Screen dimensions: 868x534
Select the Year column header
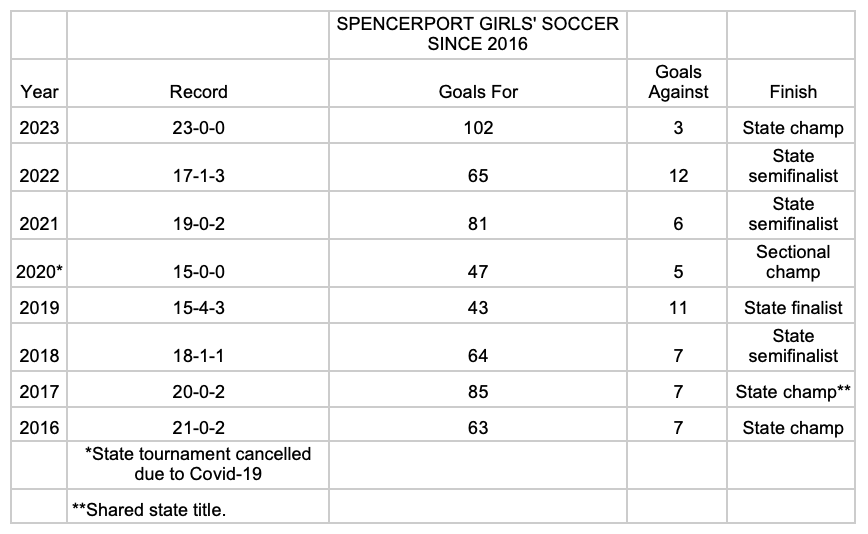(39, 92)
